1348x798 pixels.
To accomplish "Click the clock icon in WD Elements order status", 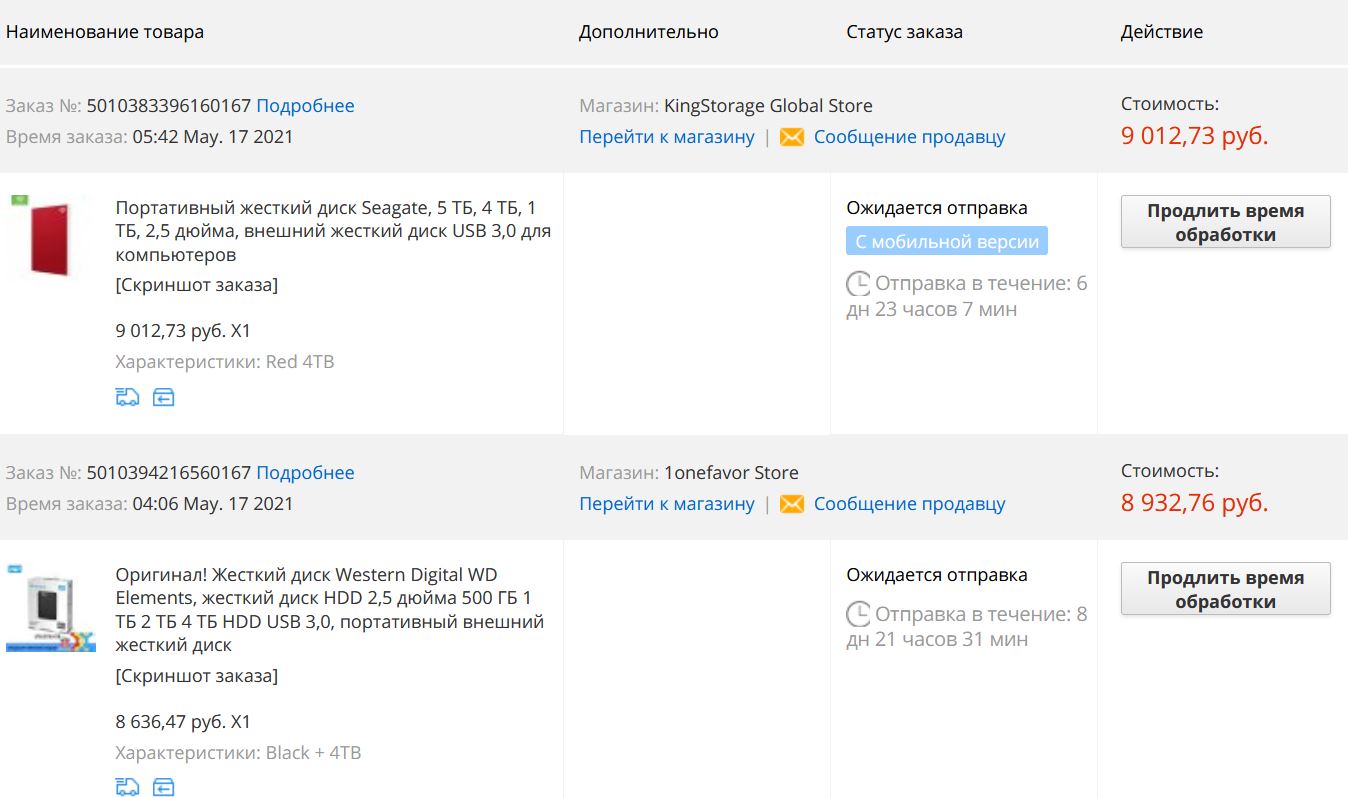I will pyautogui.click(x=858, y=614).
